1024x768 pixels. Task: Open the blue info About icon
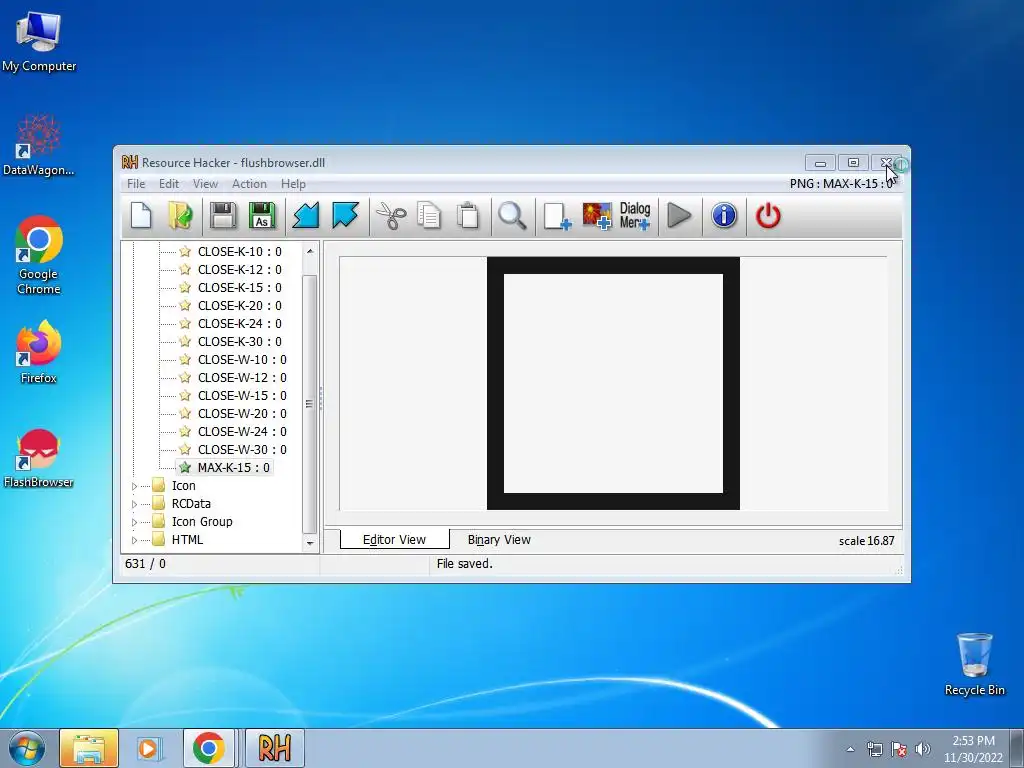[x=724, y=216]
